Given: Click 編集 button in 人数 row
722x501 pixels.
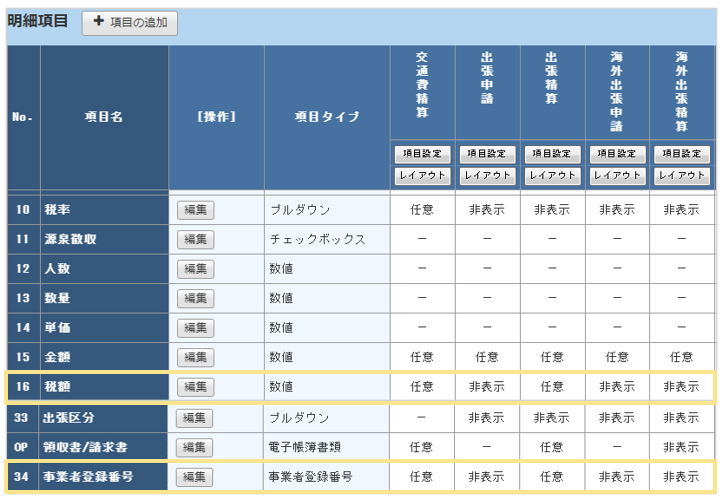Looking at the screenshot, I should 195,269.
